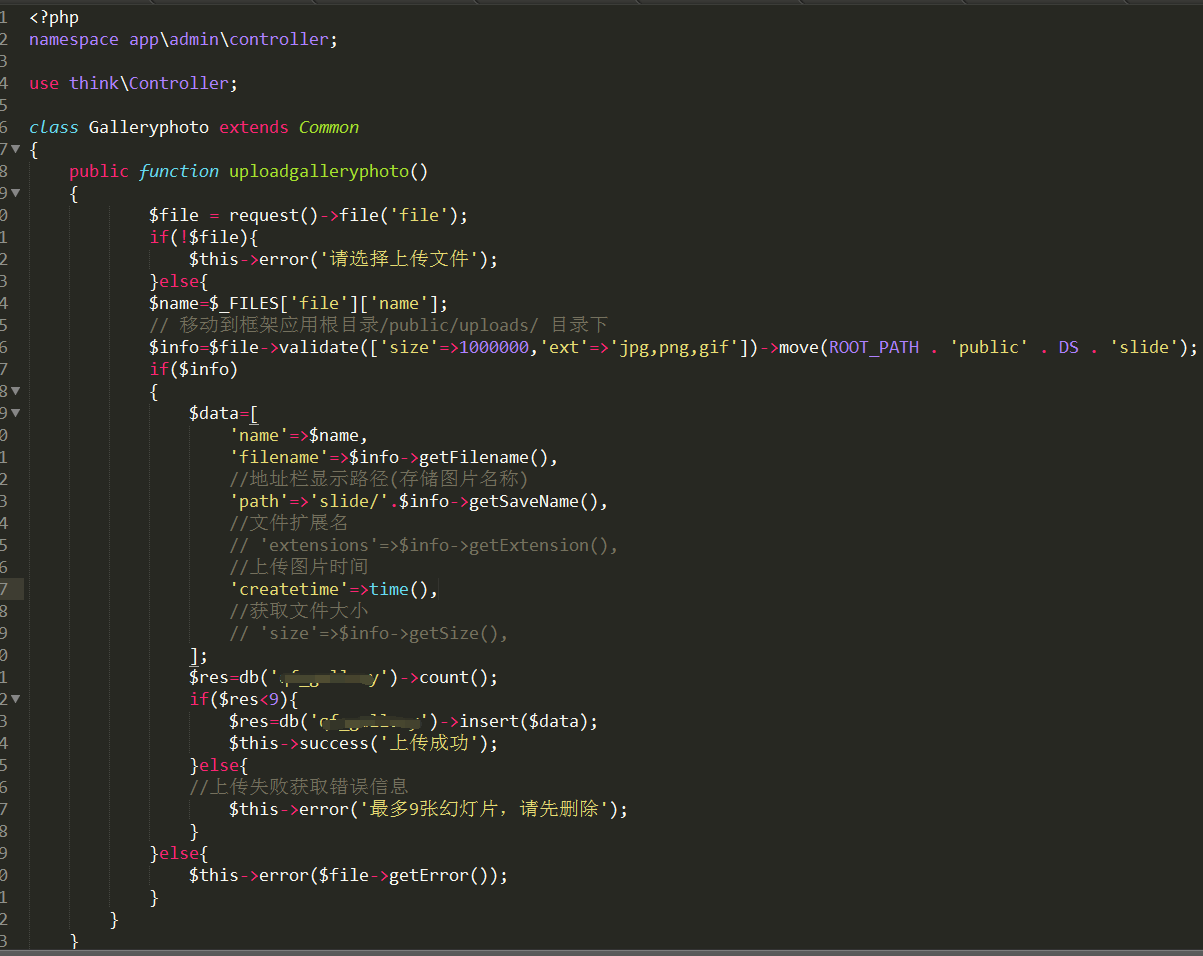Image resolution: width=1203 pixels, height=956 pixels.
Task: Click the <?php opening tag
Action: (54, 17)
